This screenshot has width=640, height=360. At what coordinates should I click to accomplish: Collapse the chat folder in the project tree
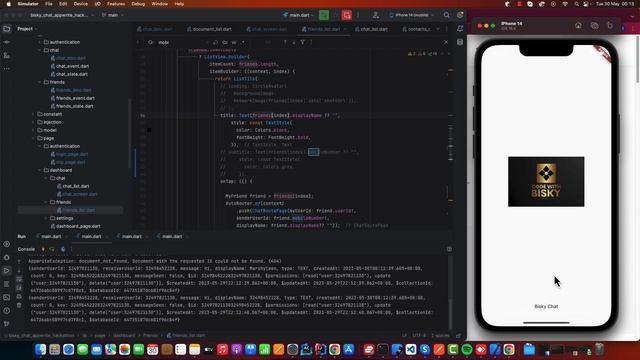(40, 50)
